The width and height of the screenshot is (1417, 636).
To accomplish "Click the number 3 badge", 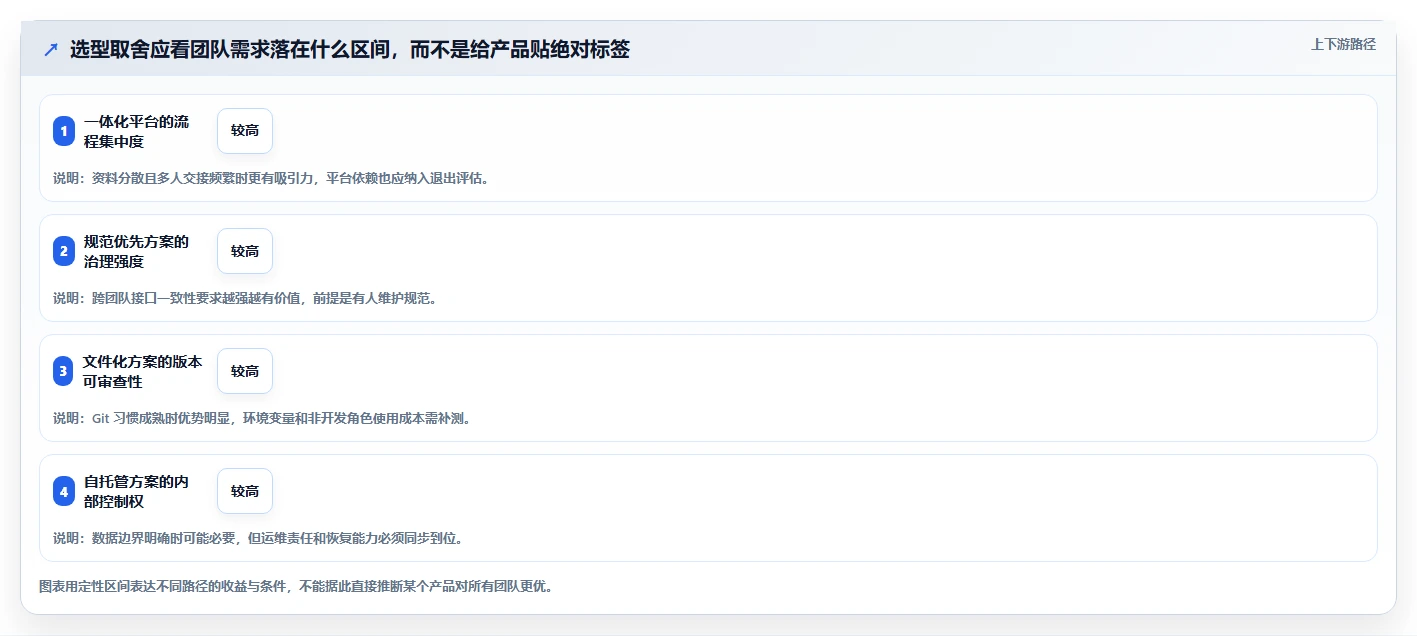I will point(64,371).
